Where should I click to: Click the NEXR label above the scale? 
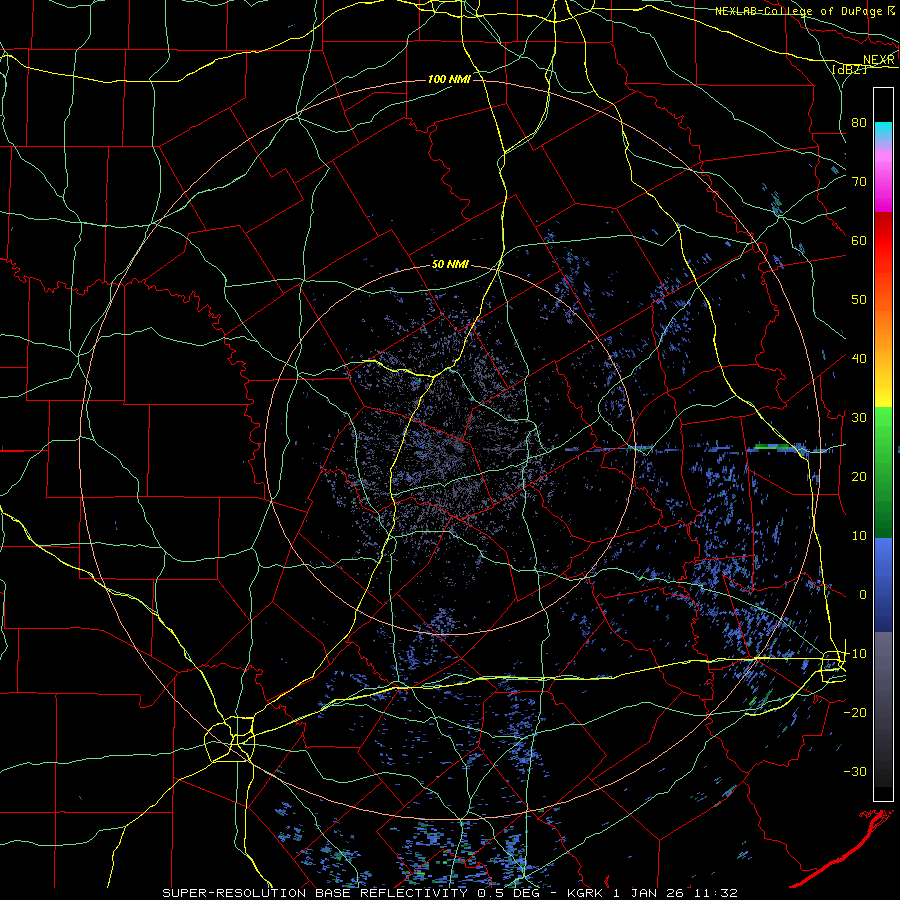point(879,60)
